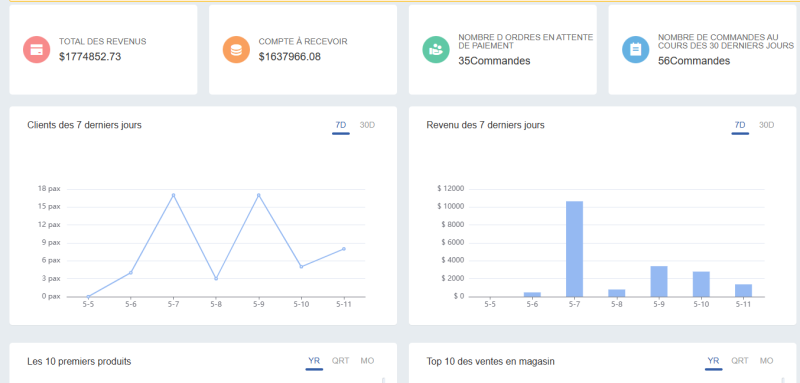Select QRT for top 10 products
The width and height of the screenshot is (800, 383).
[x=340, y=361]
